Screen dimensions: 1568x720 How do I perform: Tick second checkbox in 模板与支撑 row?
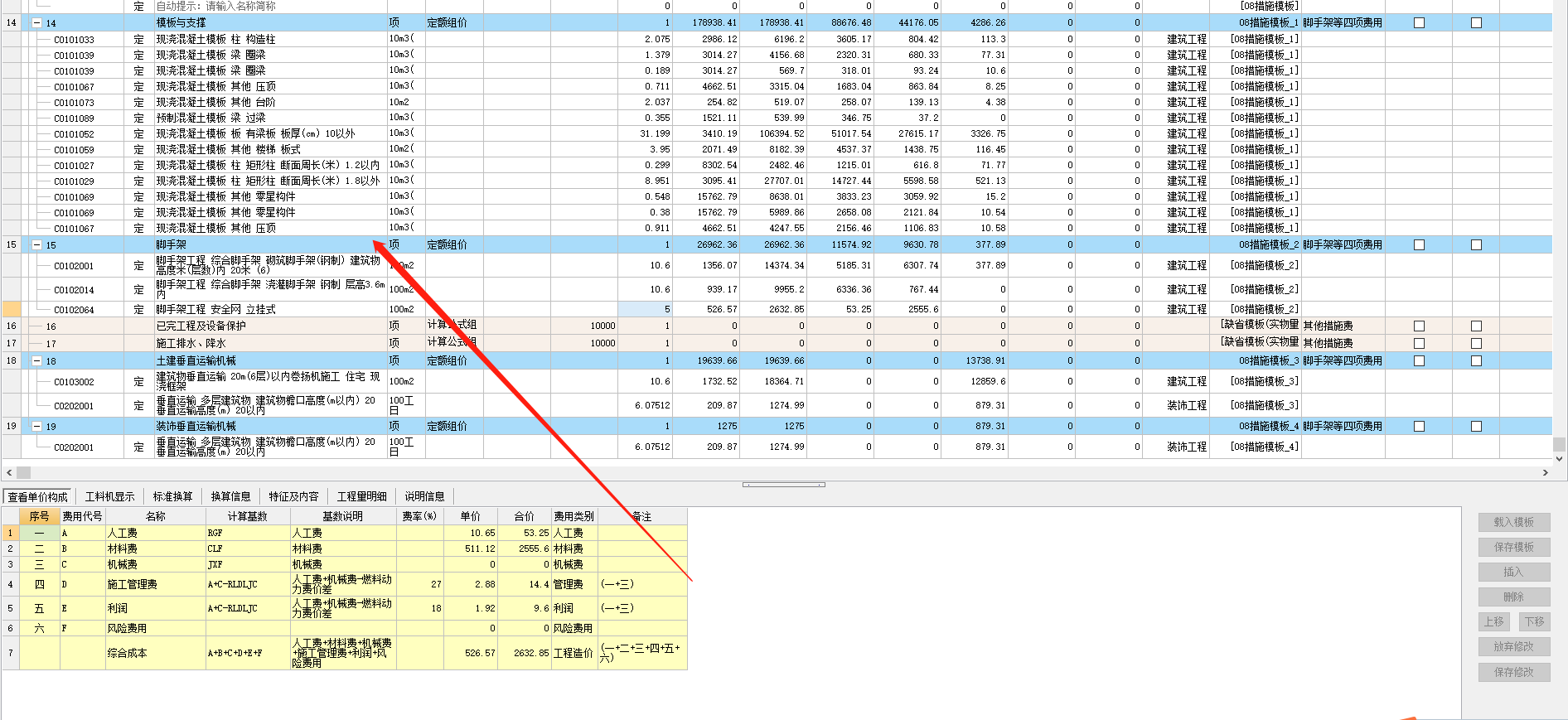(1476, 23)
